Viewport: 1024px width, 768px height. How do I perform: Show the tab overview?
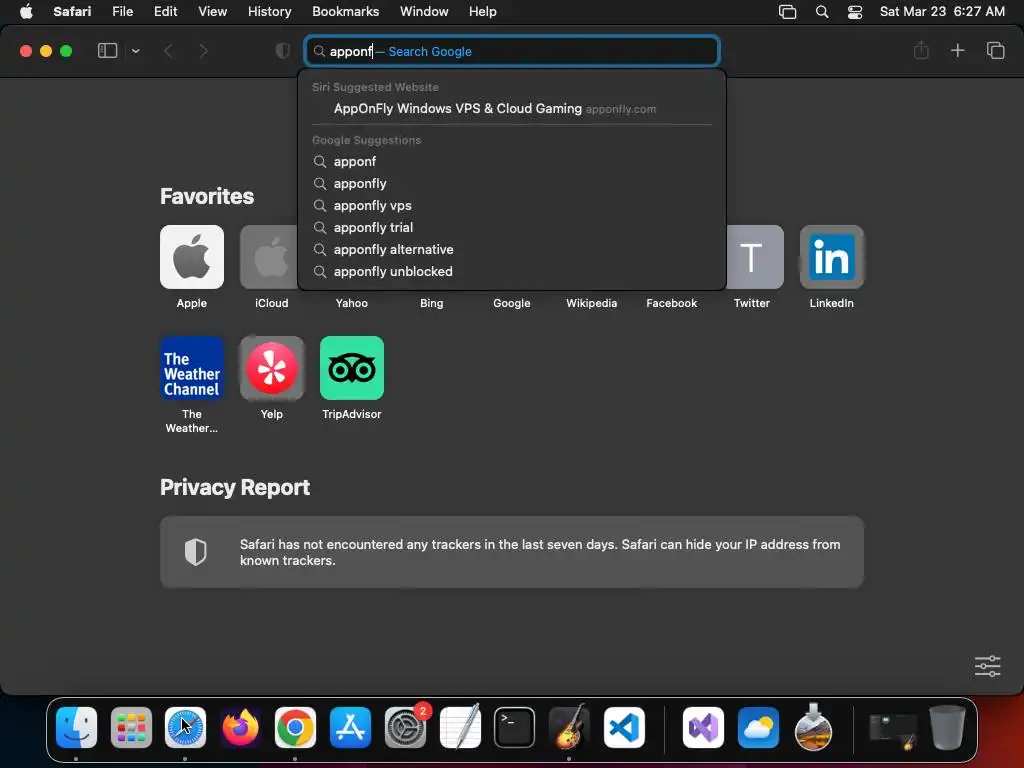995,50
